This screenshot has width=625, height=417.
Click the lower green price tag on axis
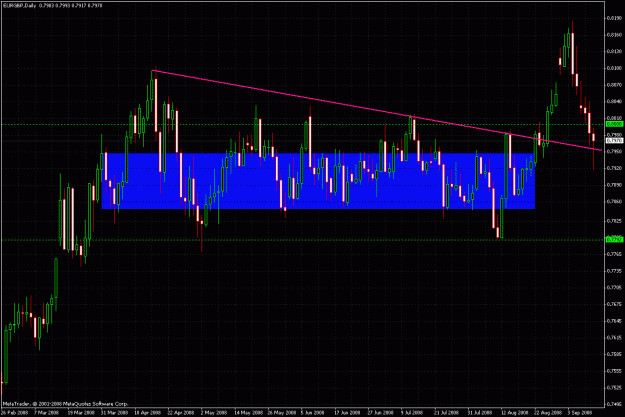click(614, 240)
